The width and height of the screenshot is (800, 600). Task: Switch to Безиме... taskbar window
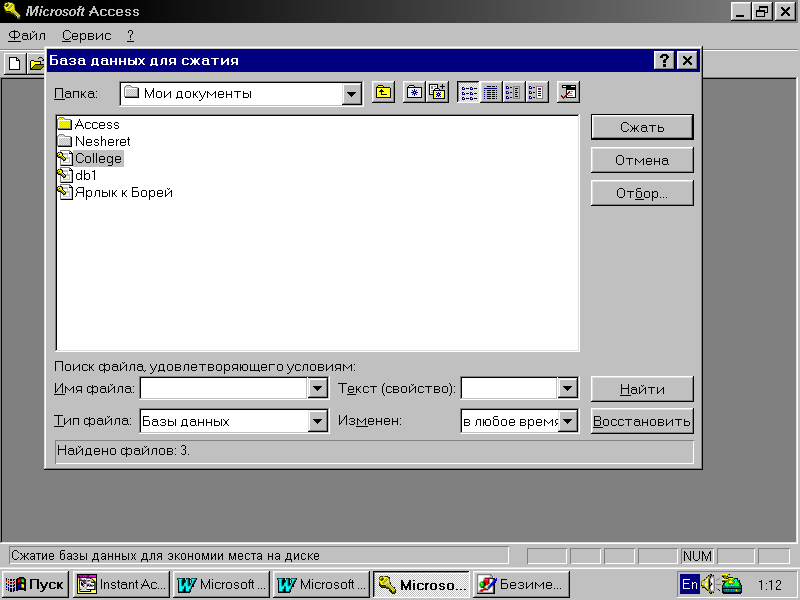click(x=521, y=584)
